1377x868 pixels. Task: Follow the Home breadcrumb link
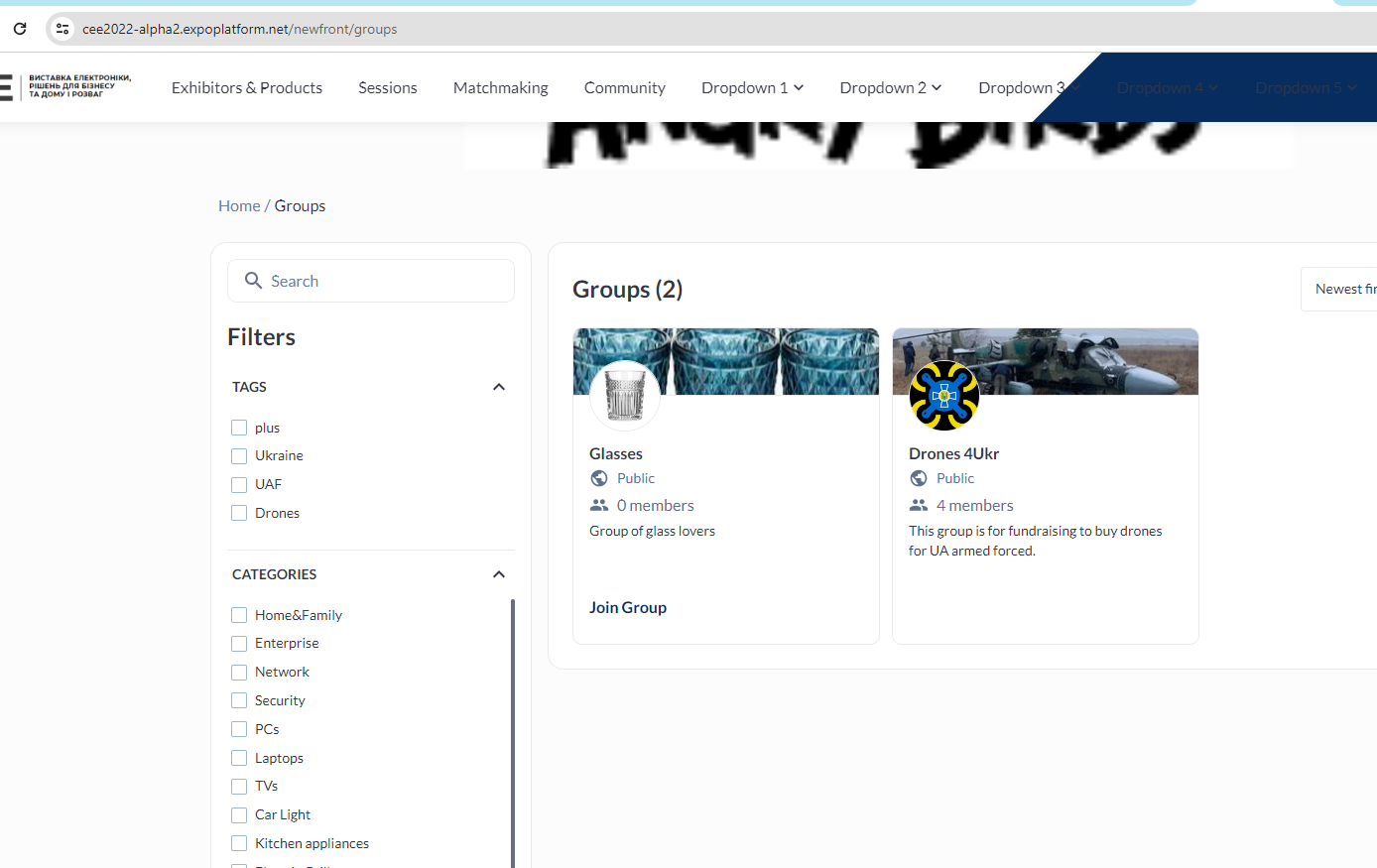tap(239, 205)
